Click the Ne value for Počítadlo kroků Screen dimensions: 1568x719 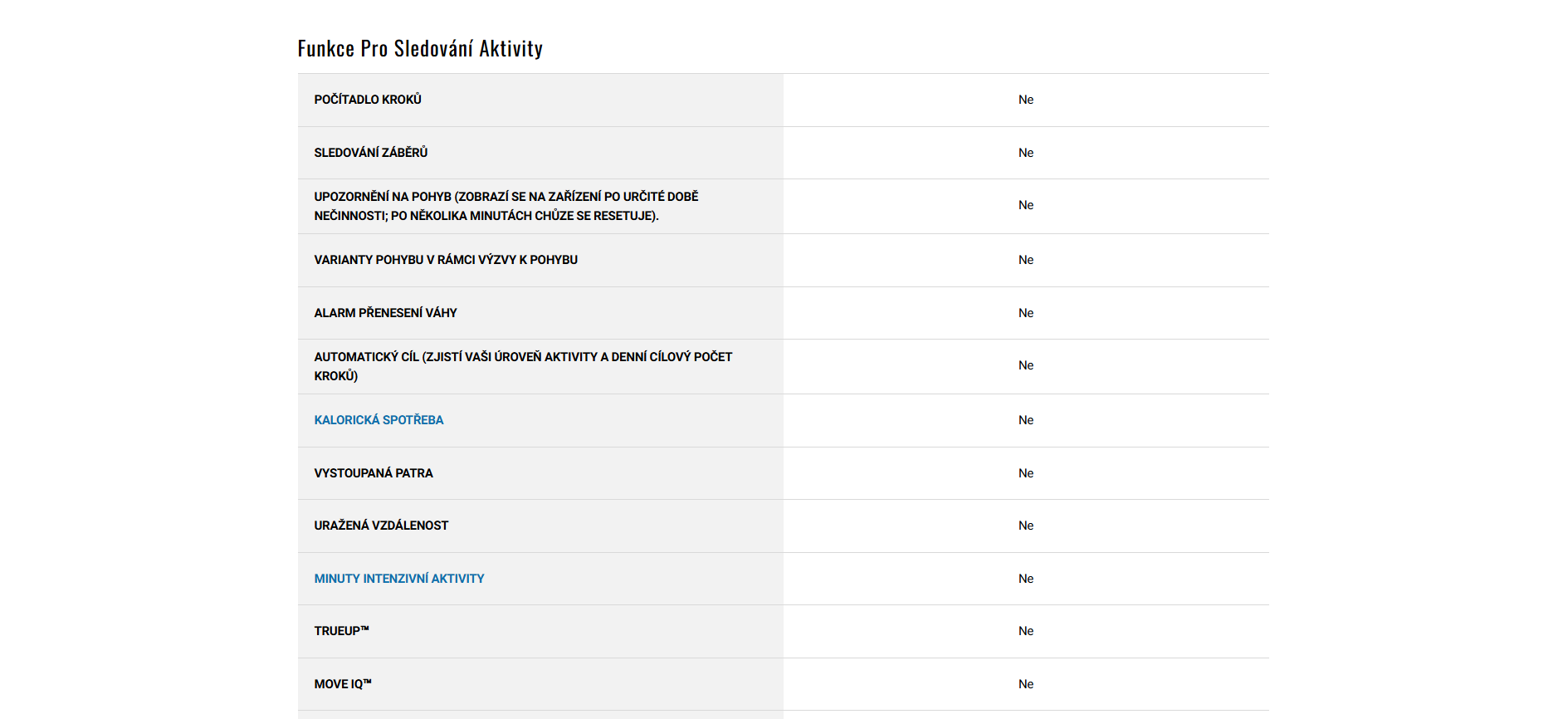pyautogui.click(x=1026, y=100)
